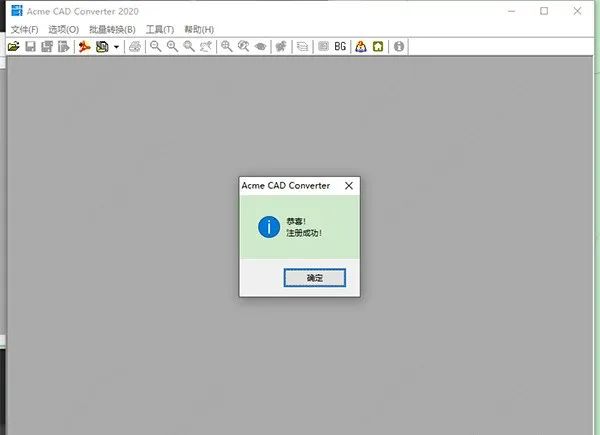Click the Save all files icon
This screenshot has width=600, height=435.
tap(47, 47)
